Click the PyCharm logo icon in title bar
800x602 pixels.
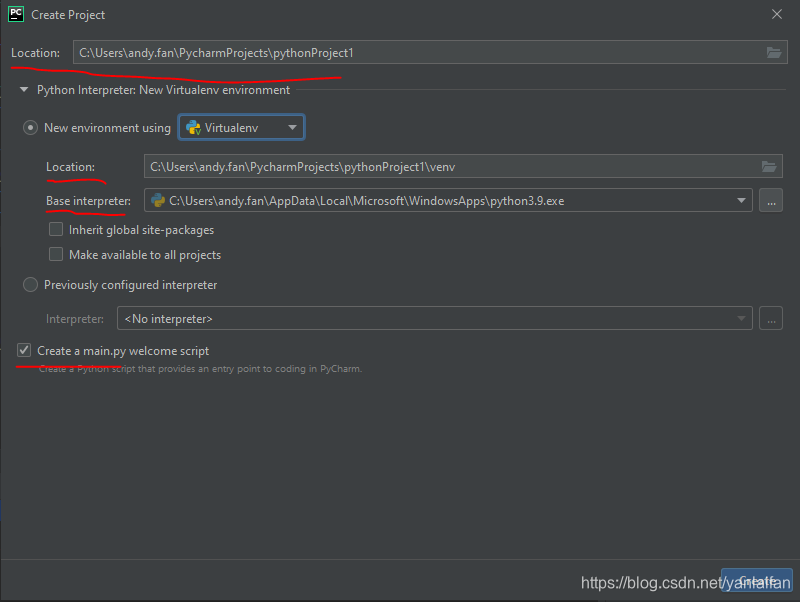coord(16,14)
